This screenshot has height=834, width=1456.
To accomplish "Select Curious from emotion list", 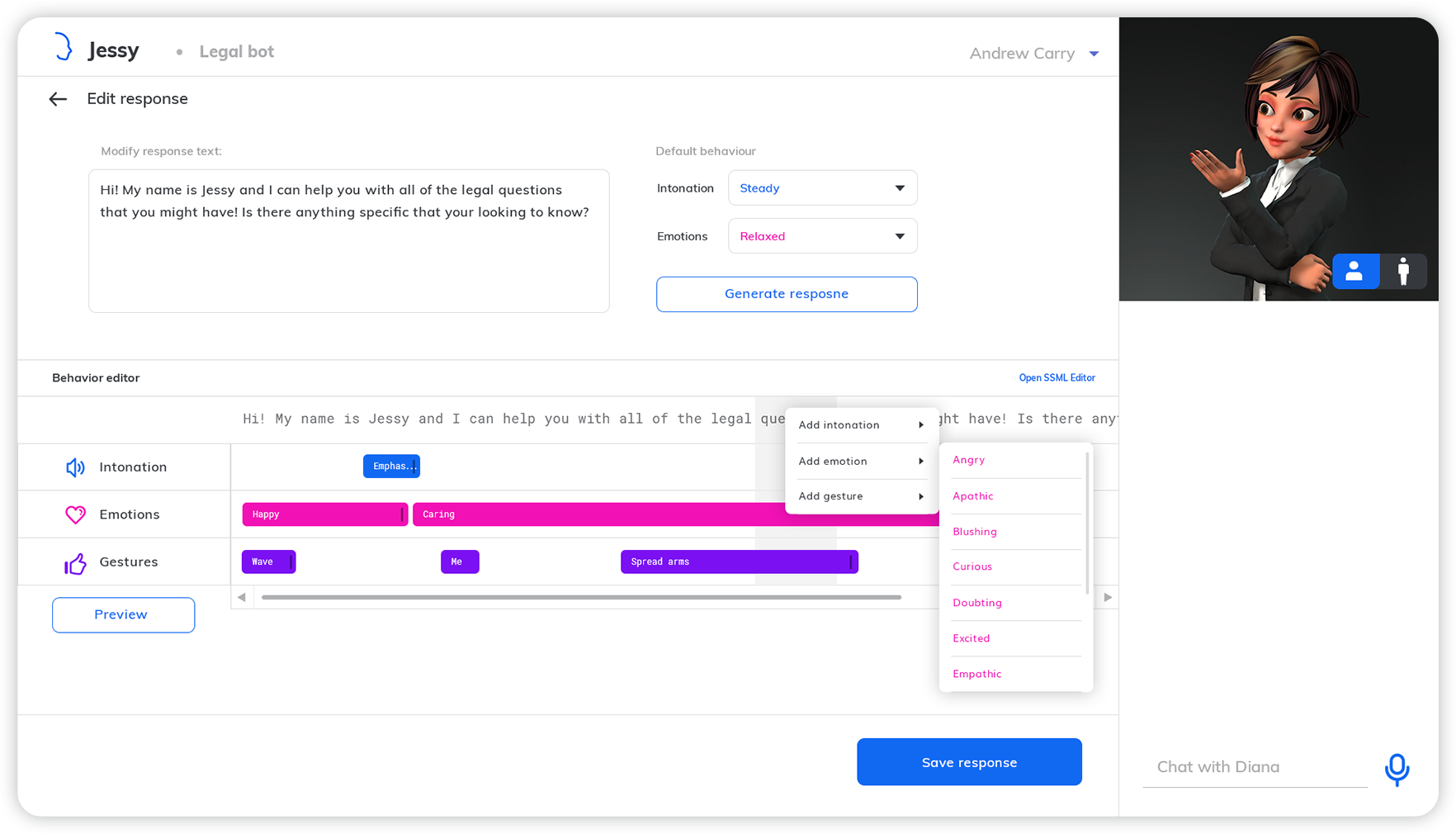I will [x=972, y=566].
